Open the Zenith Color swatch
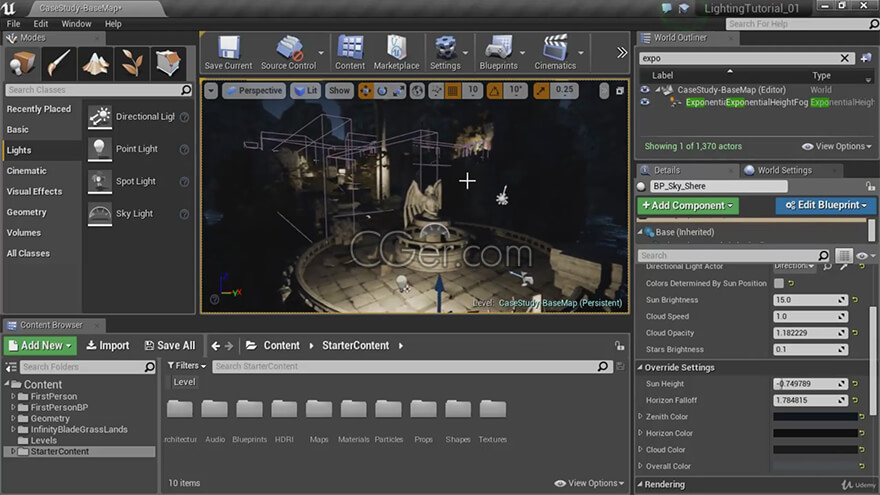The image size is (880, 495). coord(815,417)
